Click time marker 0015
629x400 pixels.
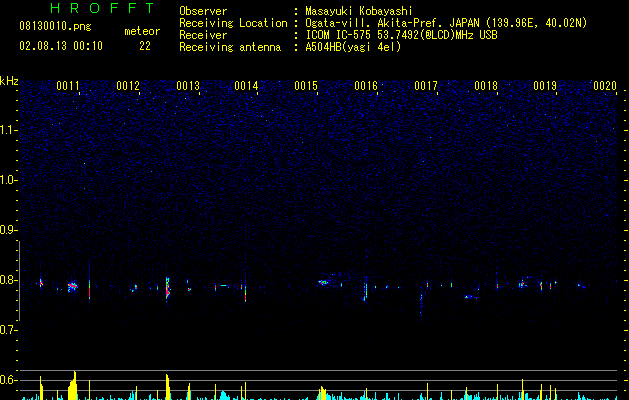pos(306,86)
